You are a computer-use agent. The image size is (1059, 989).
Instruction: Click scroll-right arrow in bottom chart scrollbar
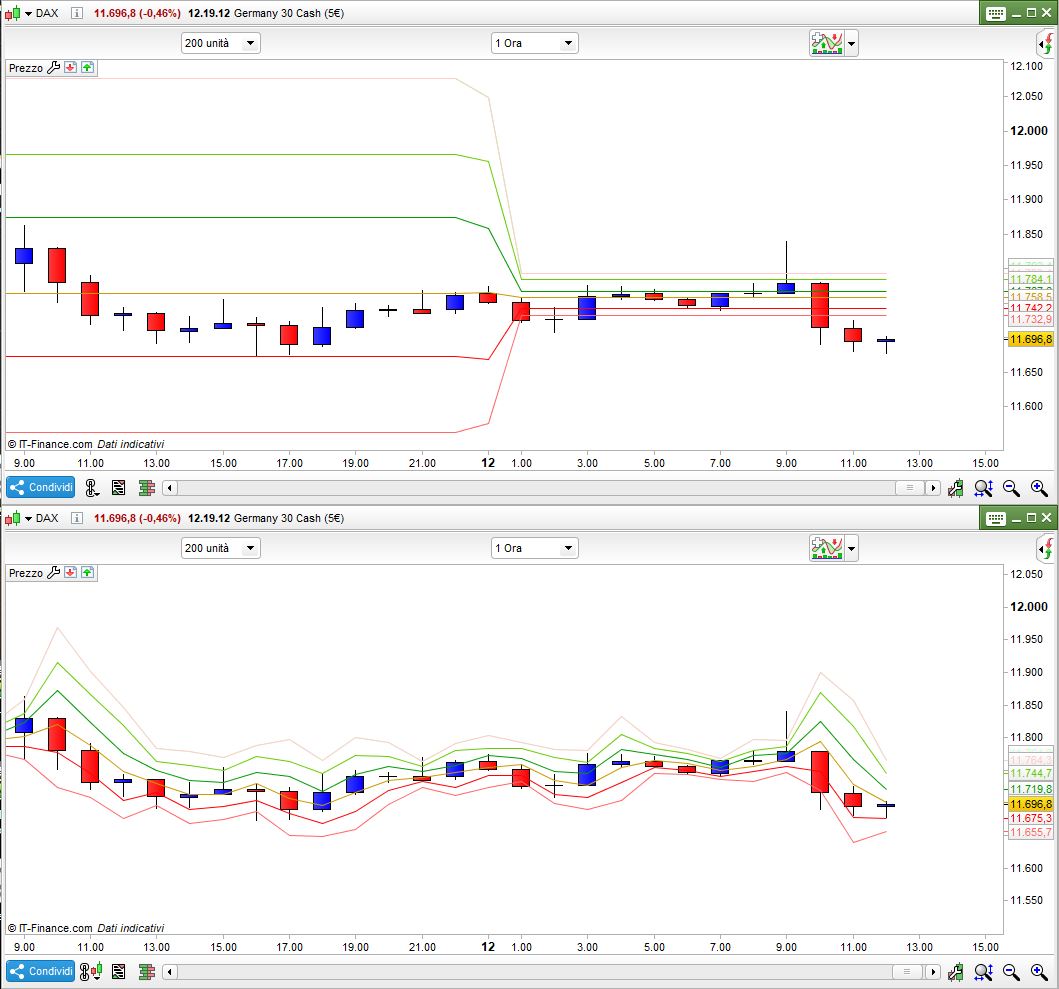933,971
